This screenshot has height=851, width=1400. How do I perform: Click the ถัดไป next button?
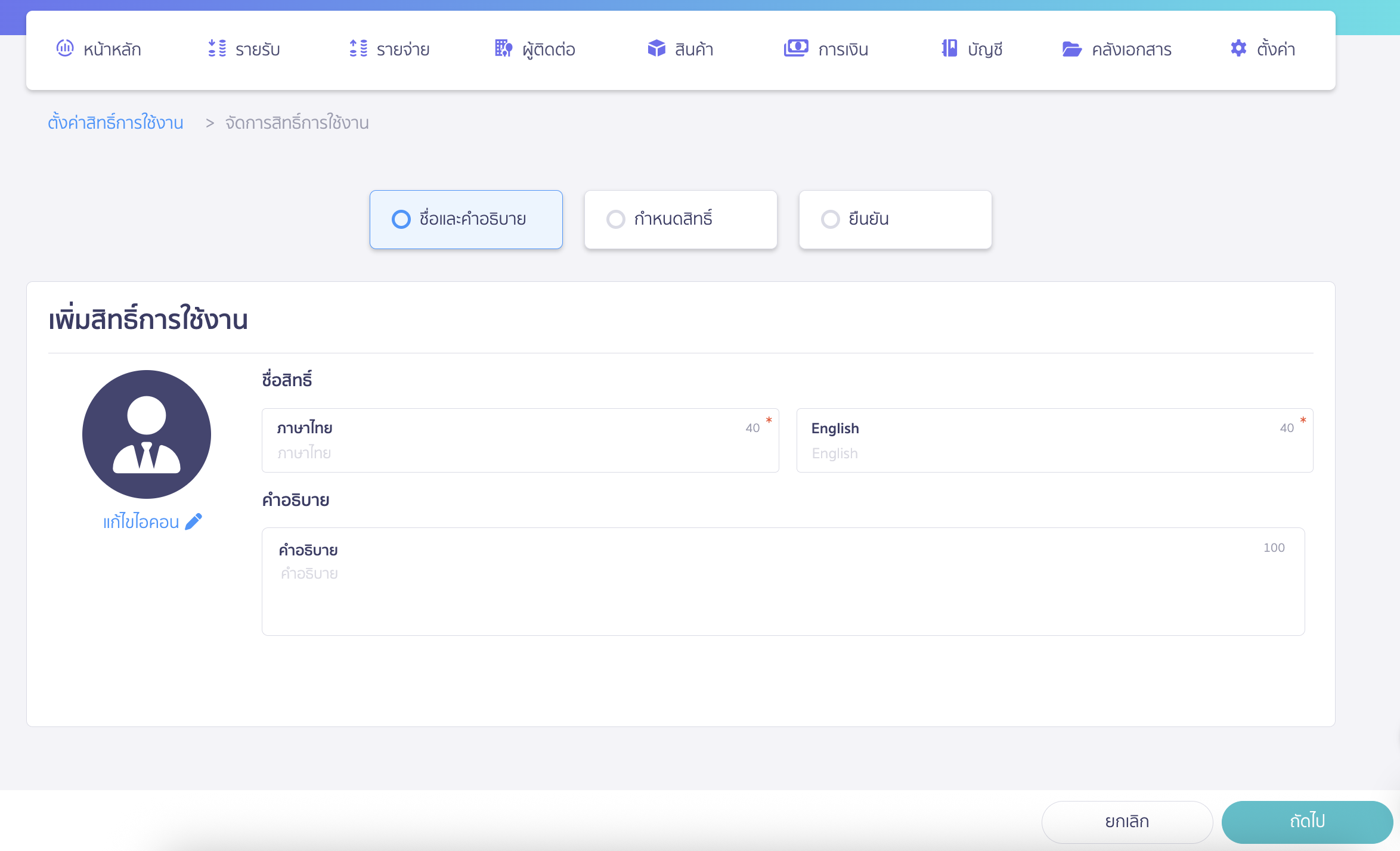[x=1308, y=821]
